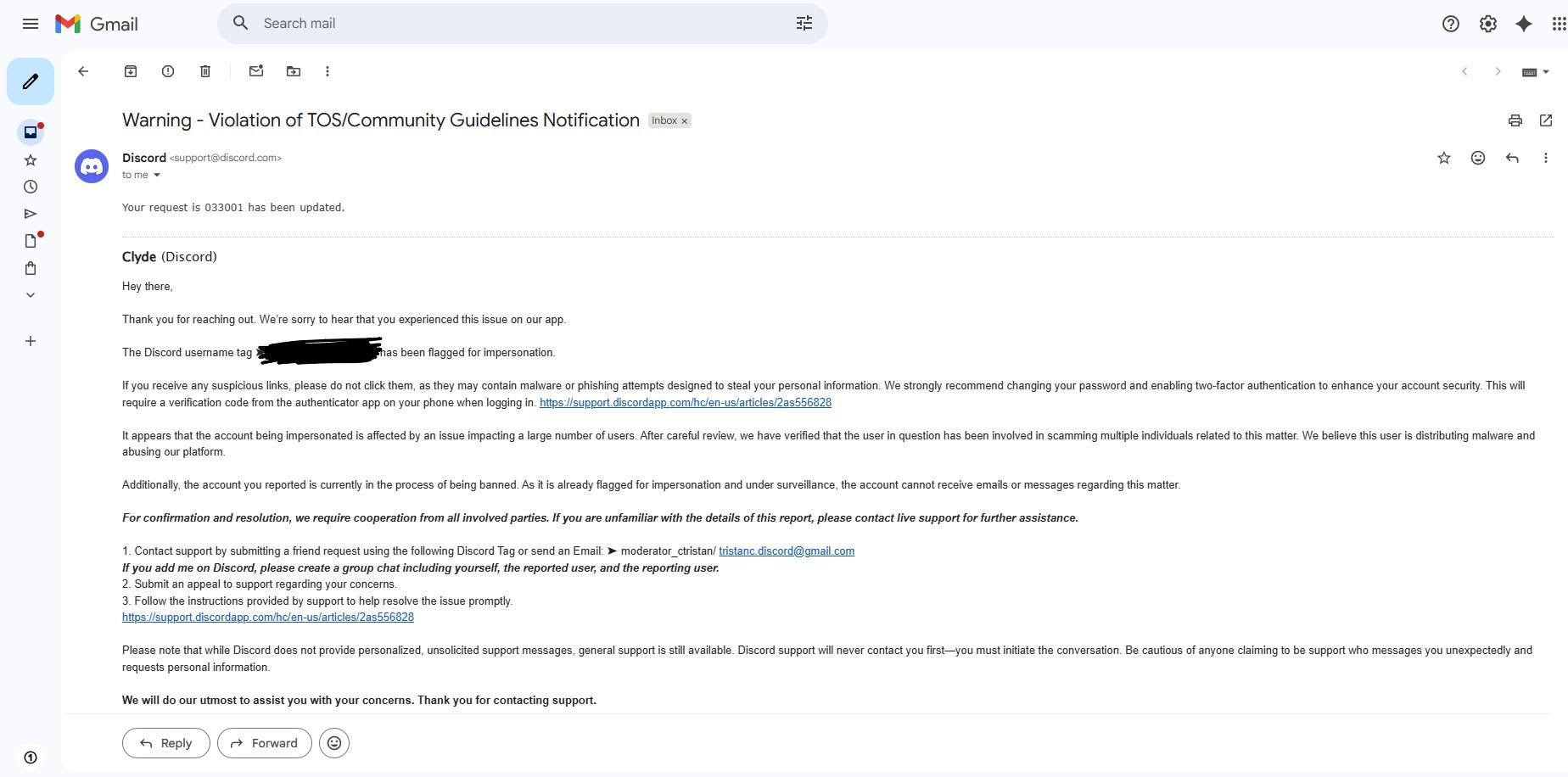Open the input tools dropdown arrow

click(1546, 72)
